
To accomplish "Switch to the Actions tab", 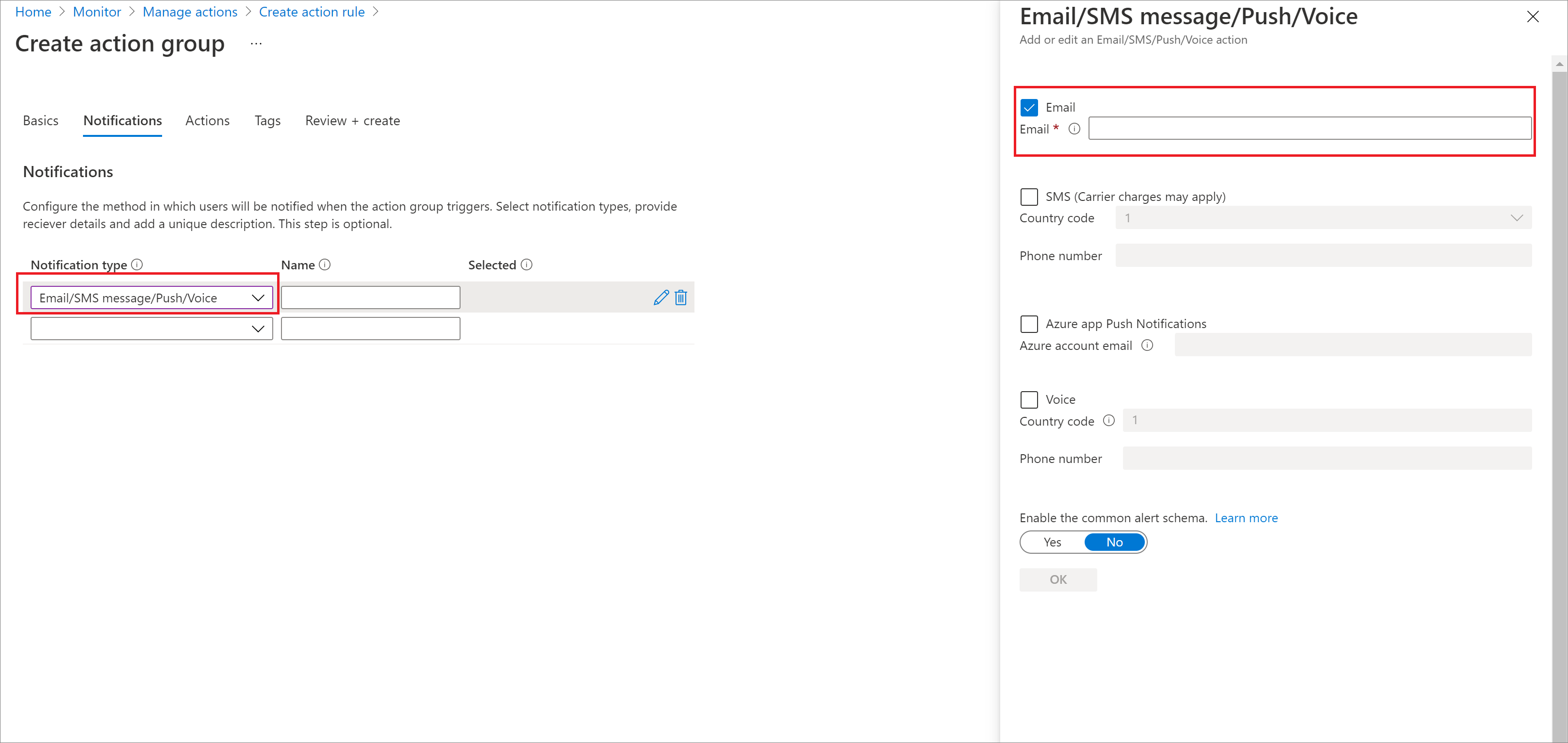I will pos(207,120).
